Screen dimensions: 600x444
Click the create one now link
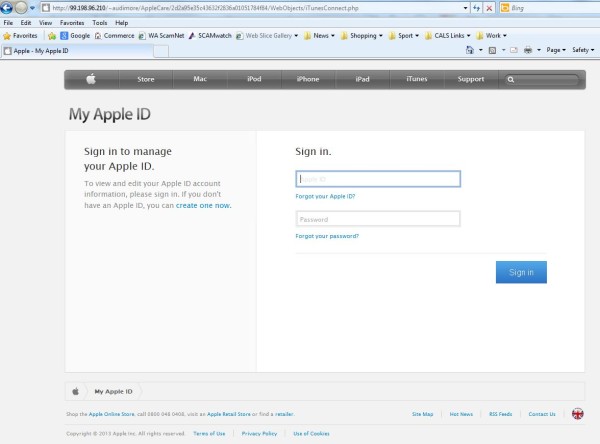(203, 206)
